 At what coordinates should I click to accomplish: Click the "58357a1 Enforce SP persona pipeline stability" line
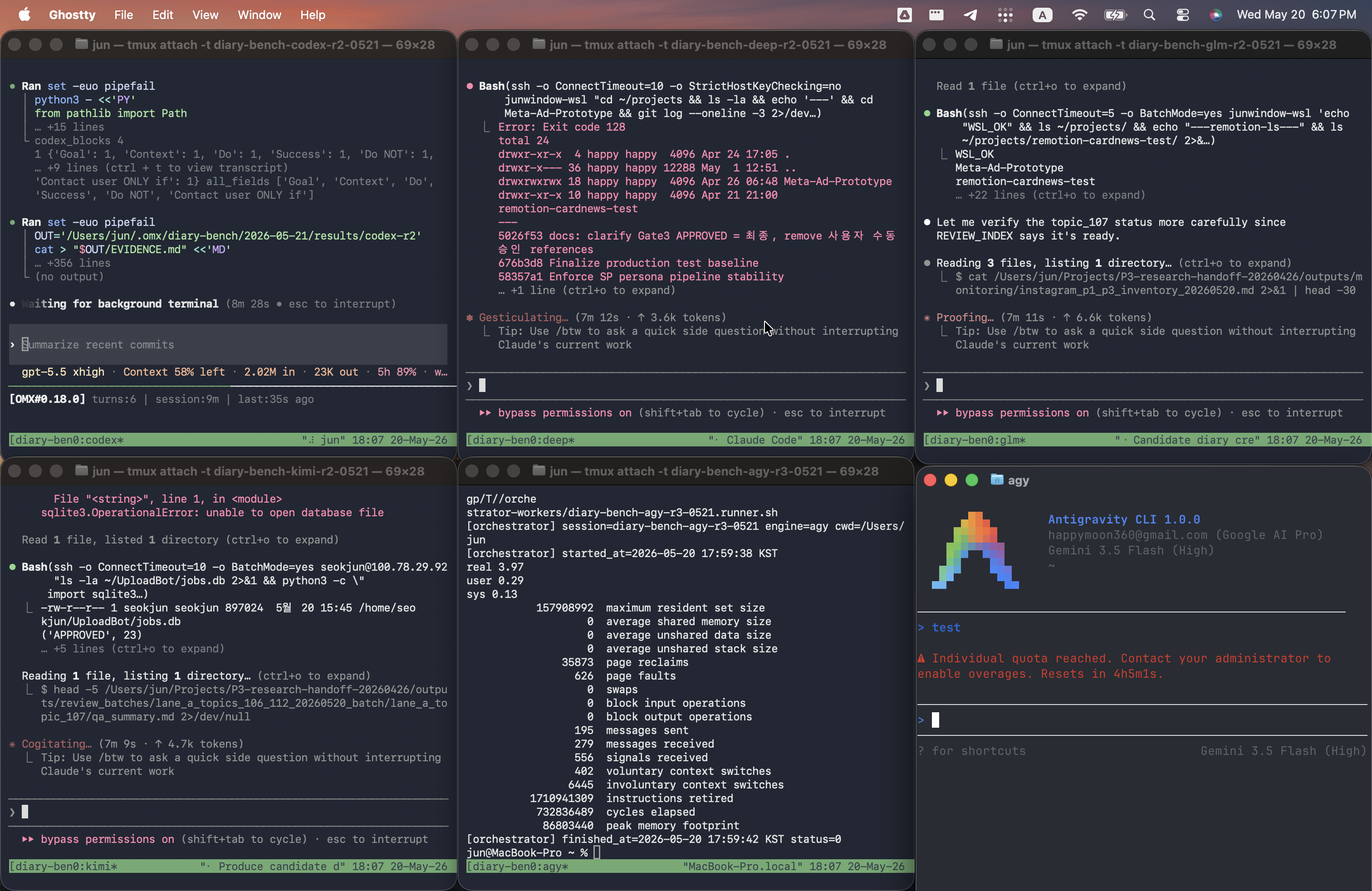pyautogui.click(x=641, y=277)
